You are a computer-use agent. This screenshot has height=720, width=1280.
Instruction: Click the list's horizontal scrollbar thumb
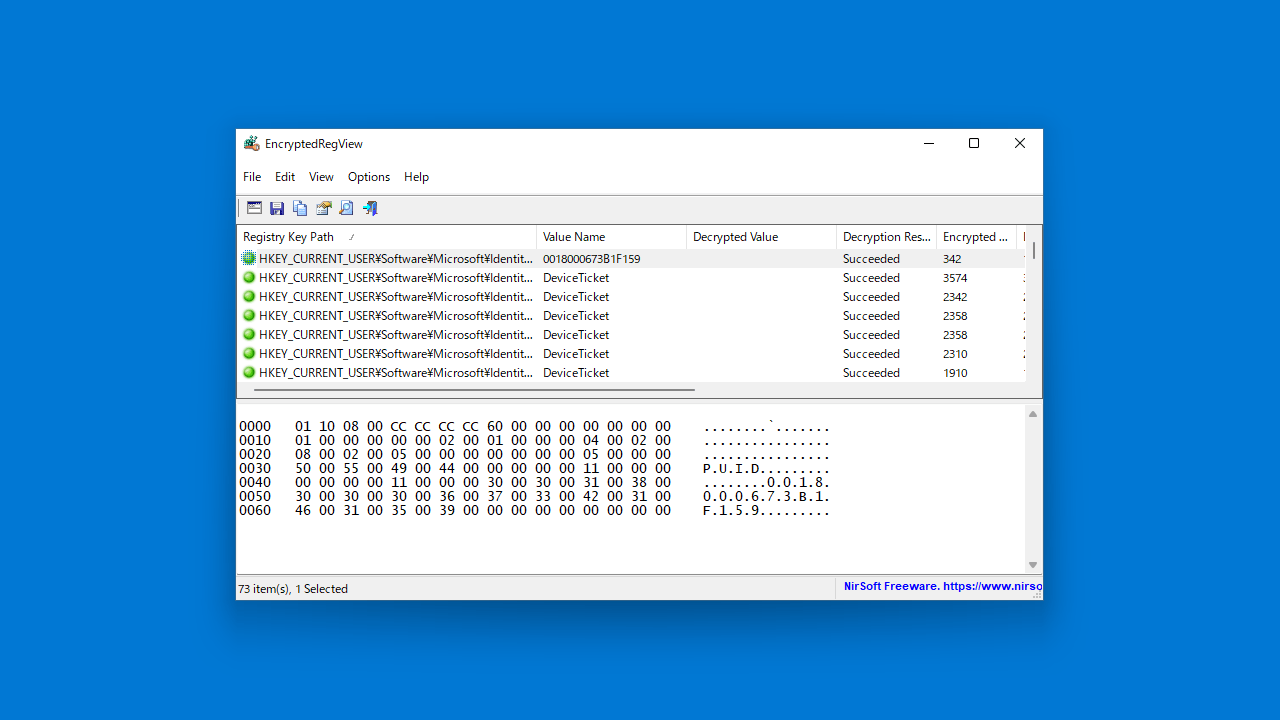tap(474, 390)
